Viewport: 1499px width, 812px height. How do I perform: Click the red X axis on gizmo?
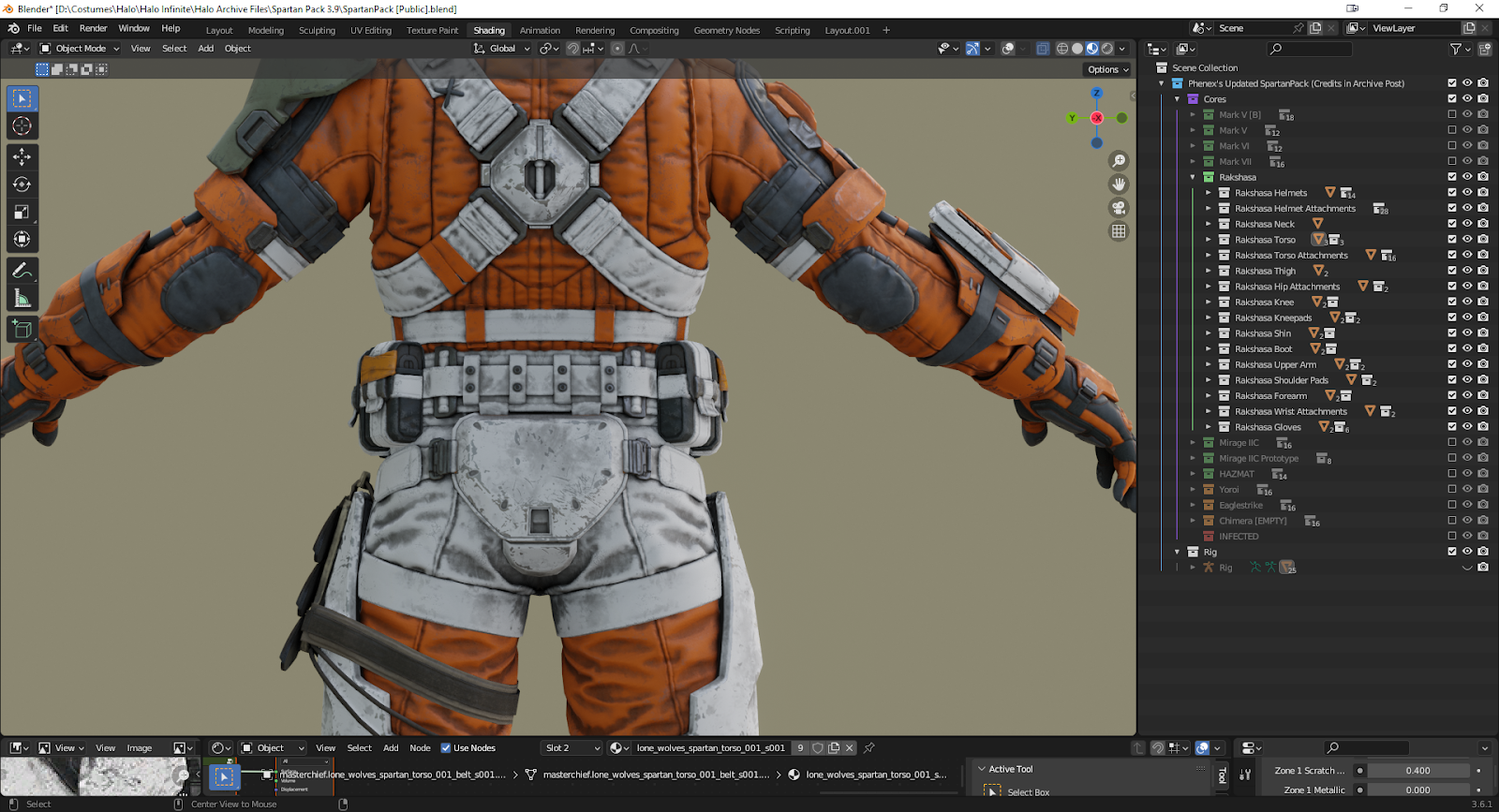(1096, 118)
